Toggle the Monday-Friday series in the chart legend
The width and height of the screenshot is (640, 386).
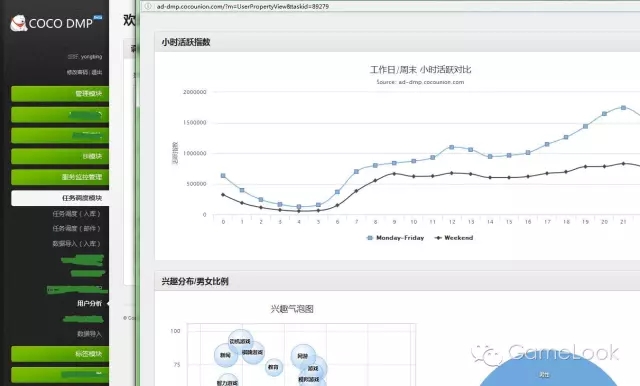[395, 238]
